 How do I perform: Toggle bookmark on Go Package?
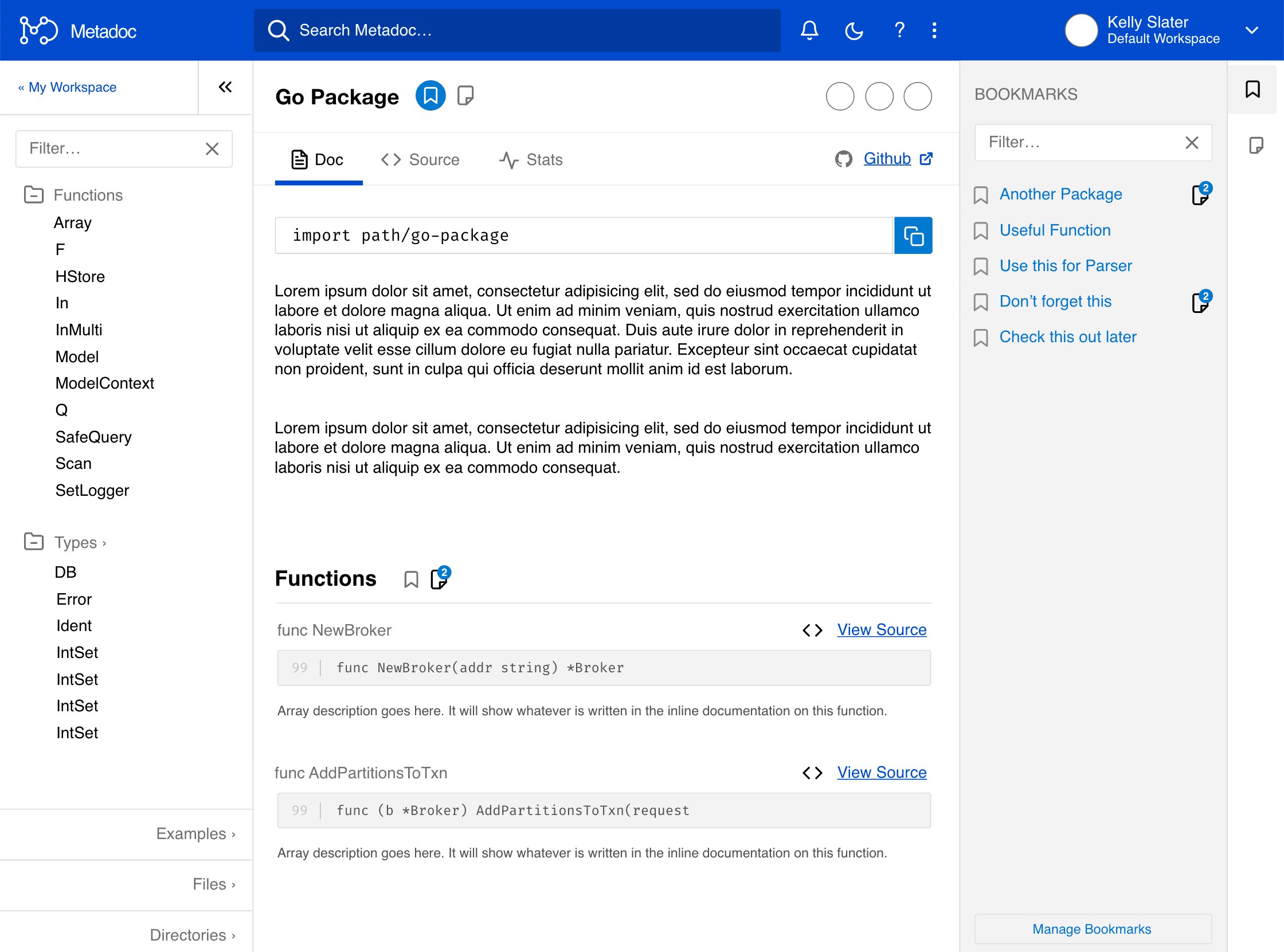[x=430, y=96]
